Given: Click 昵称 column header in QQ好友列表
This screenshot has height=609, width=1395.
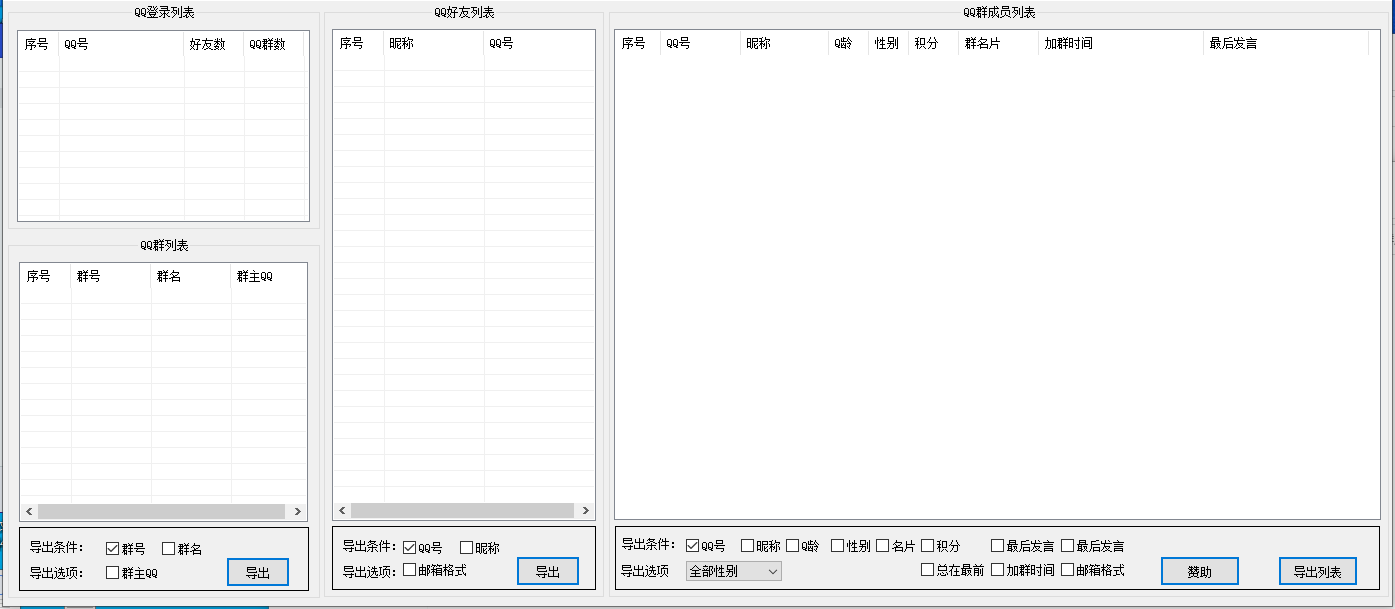Looking at the screenshot, I should 434,43.
